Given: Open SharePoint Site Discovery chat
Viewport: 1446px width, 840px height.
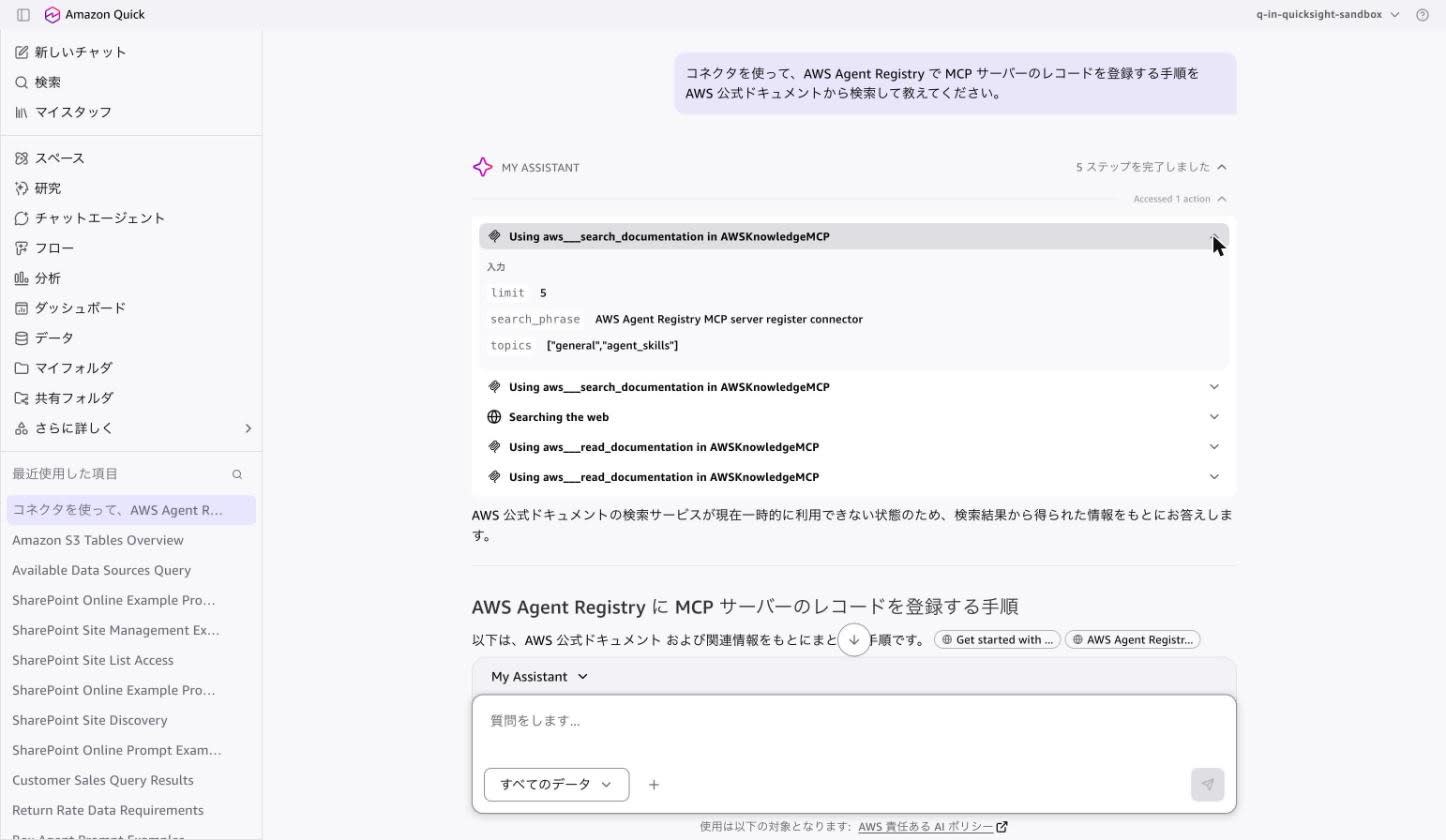Looking at the screenshot, I should click(90, 720).
